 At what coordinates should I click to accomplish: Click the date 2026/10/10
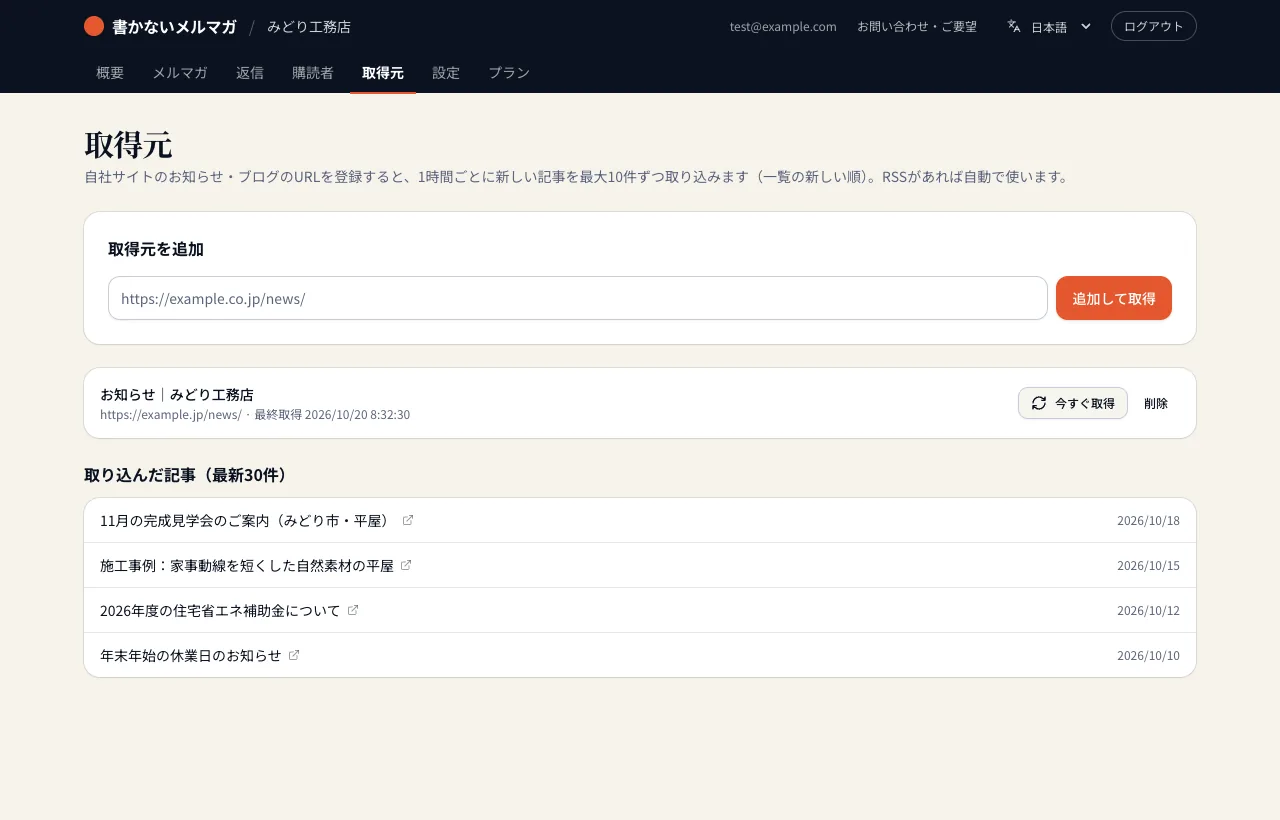(1148, 656)
